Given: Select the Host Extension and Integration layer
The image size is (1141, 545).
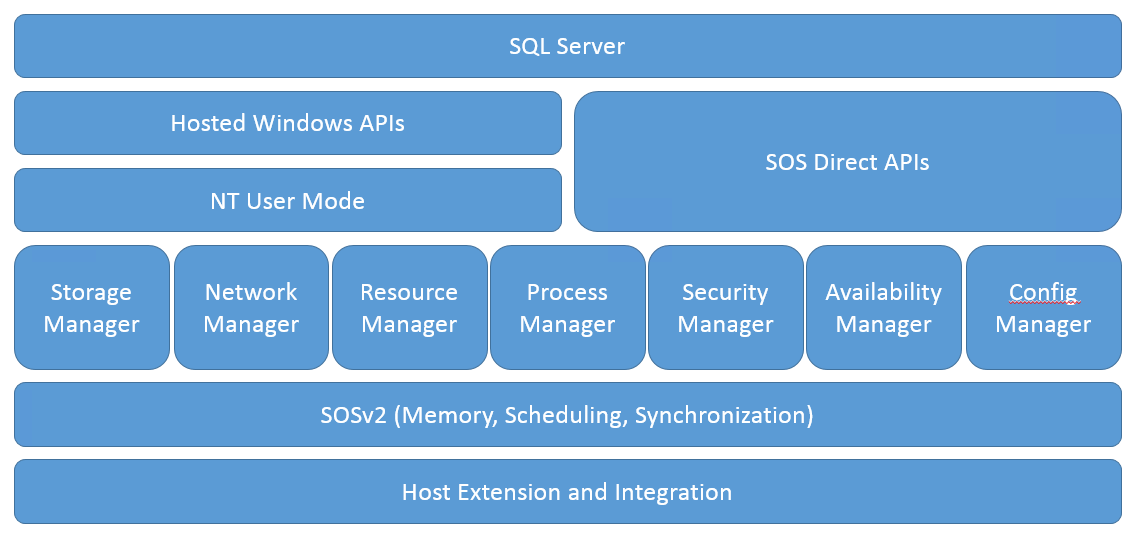Looking at the screenshot, I should pos(567,492).
